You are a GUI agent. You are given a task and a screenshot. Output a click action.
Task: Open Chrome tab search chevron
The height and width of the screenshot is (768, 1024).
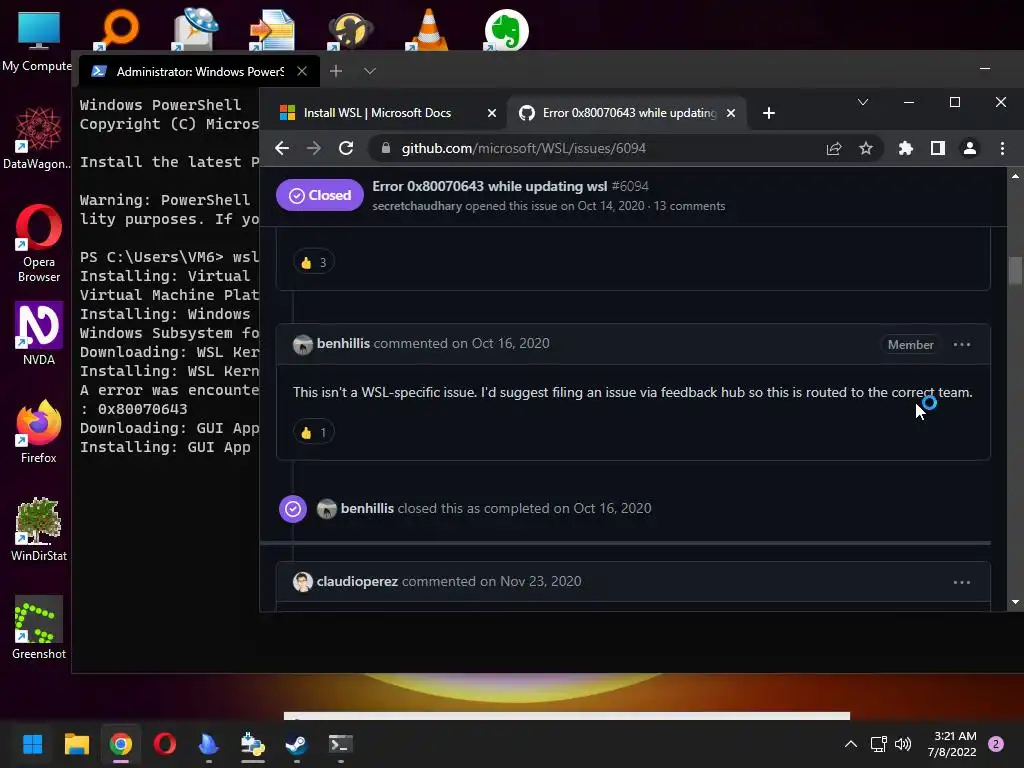click(x=863, y=102)
